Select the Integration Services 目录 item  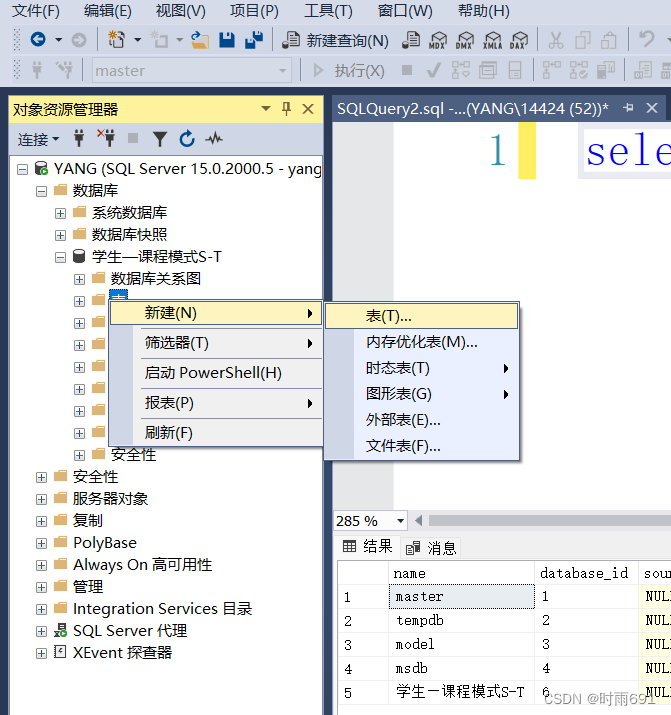(162, 609)
